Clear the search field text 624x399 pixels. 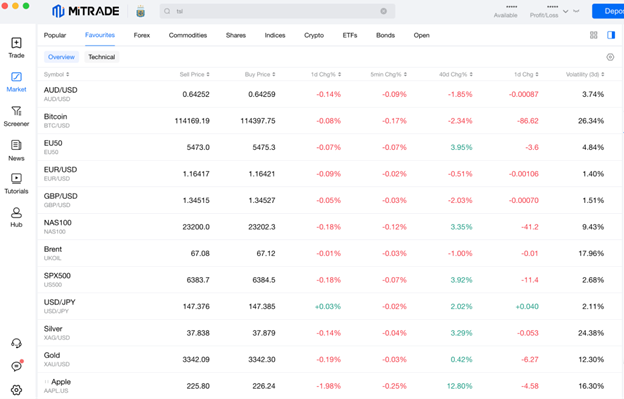(x=384, y=11)
